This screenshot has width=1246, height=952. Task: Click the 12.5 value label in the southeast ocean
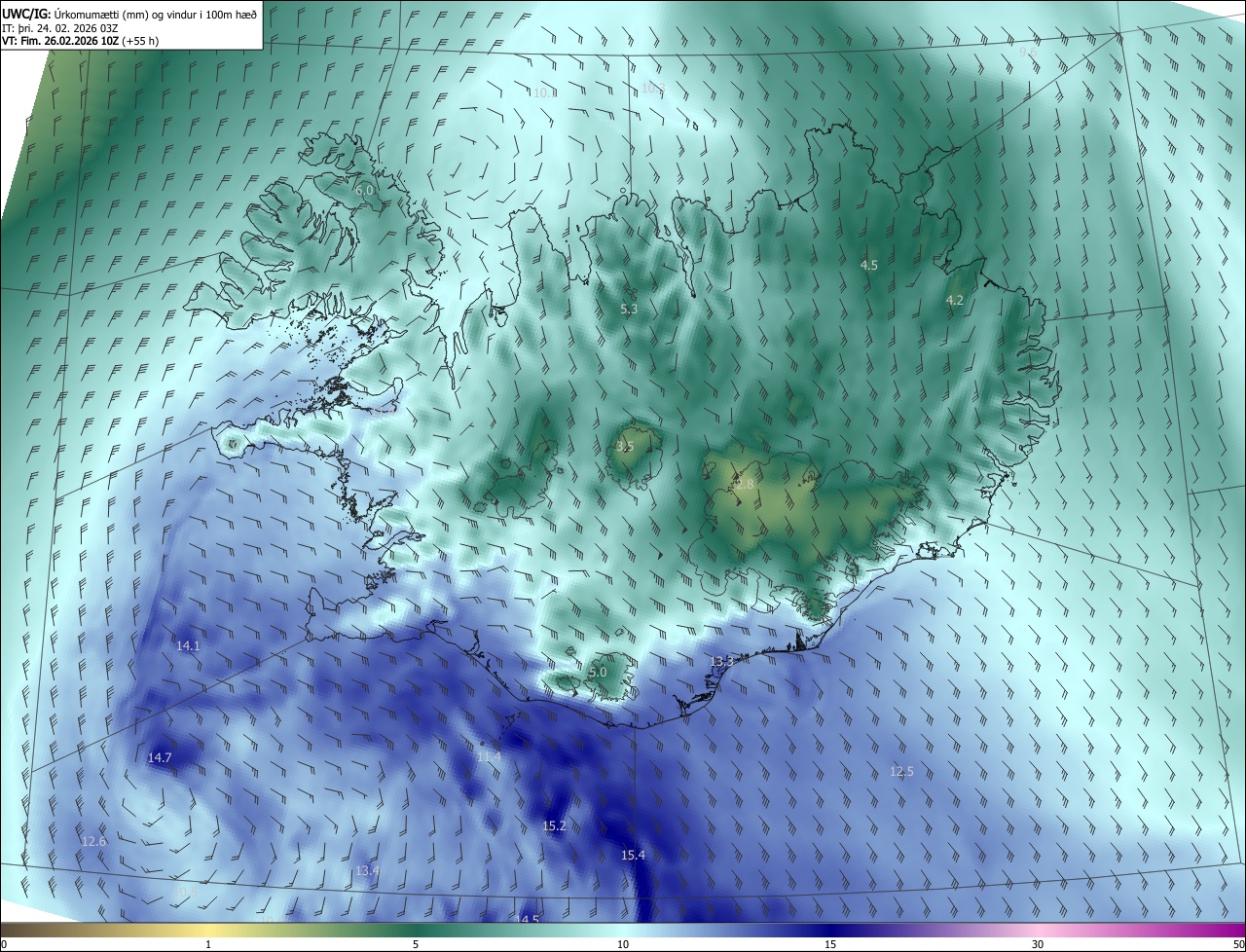click(902, 772)
